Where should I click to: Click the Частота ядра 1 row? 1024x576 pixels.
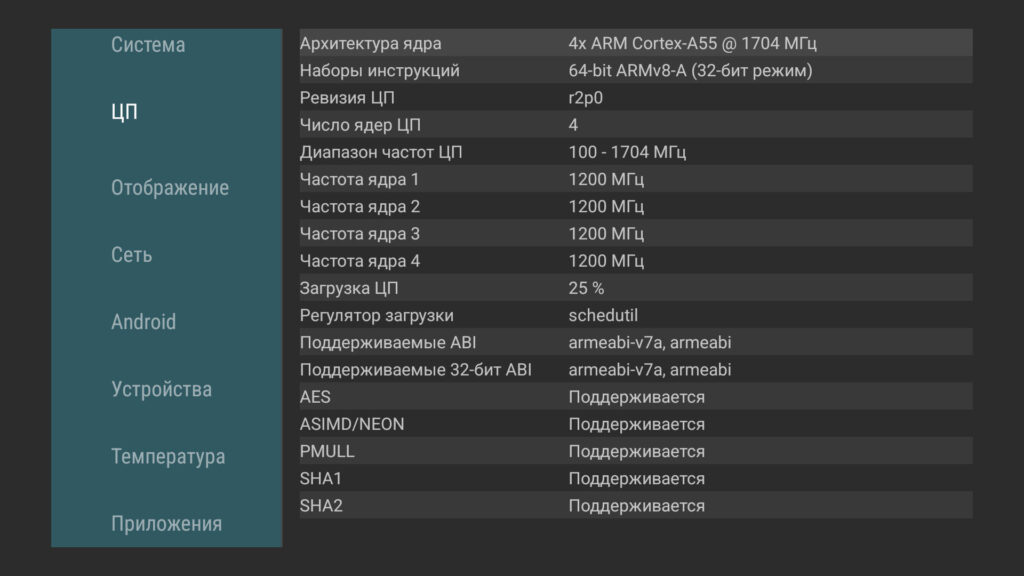pos(635,179)
